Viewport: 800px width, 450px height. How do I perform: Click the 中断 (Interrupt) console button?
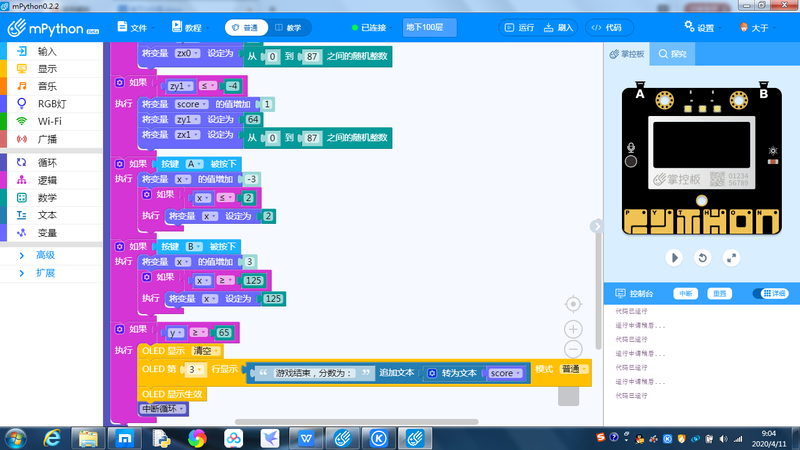point(685,293)
